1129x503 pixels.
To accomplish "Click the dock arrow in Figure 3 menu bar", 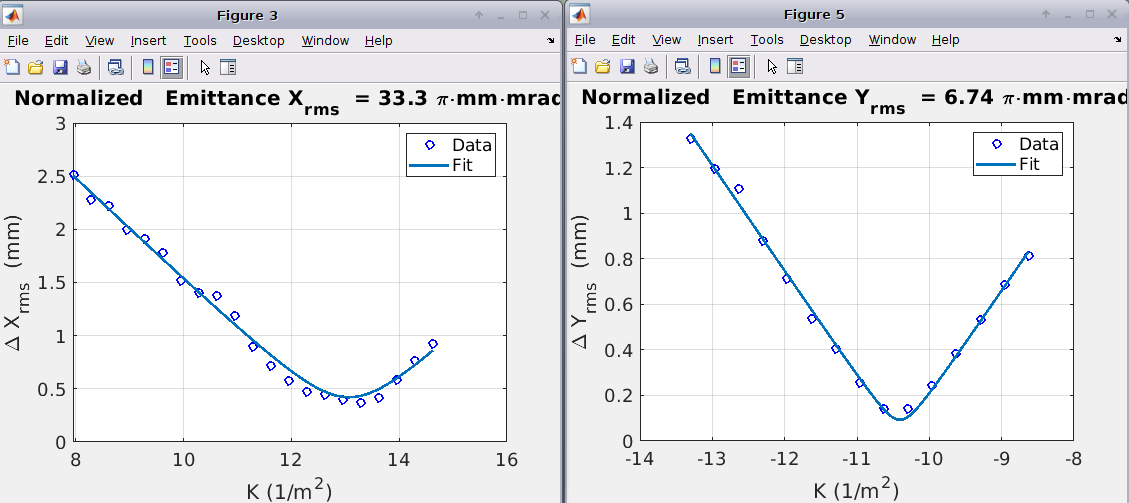I will click(x=551, y=41).
